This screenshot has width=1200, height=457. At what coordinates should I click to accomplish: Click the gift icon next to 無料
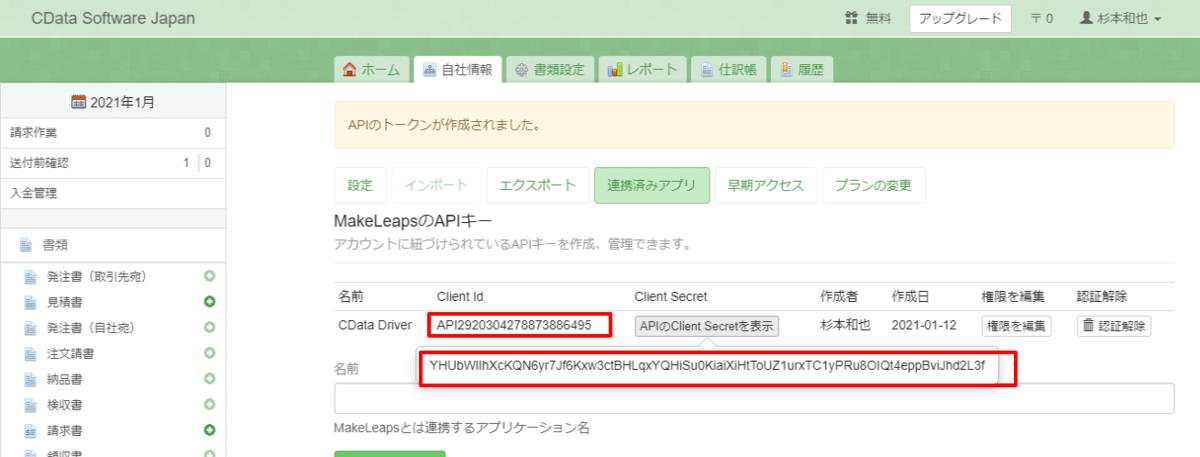(851, 19)
